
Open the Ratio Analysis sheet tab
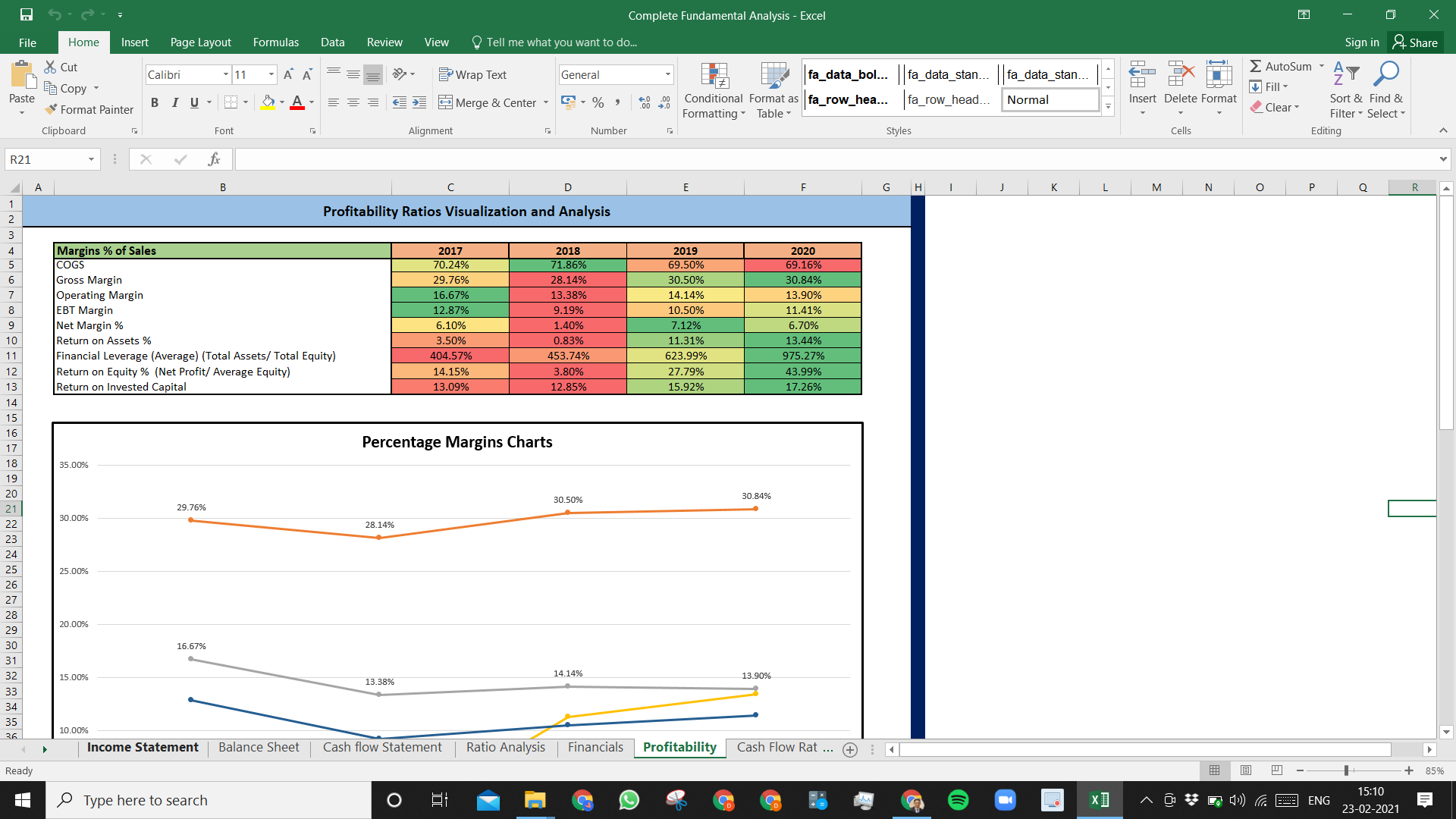[x=505, y=748]
